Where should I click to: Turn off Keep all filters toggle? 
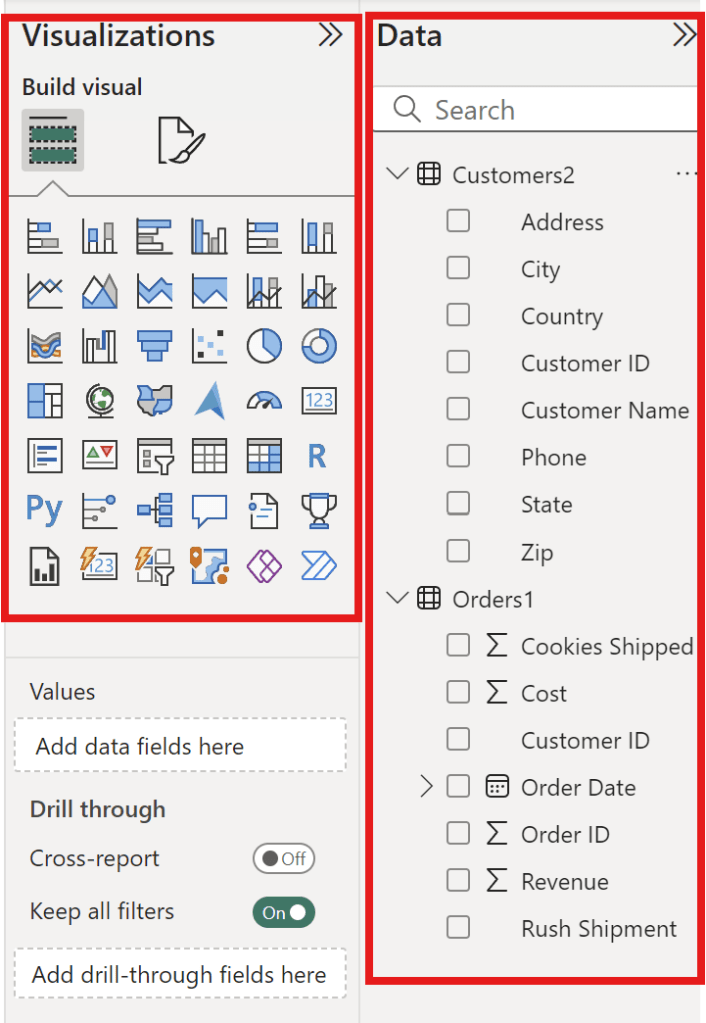pos(283,912)
